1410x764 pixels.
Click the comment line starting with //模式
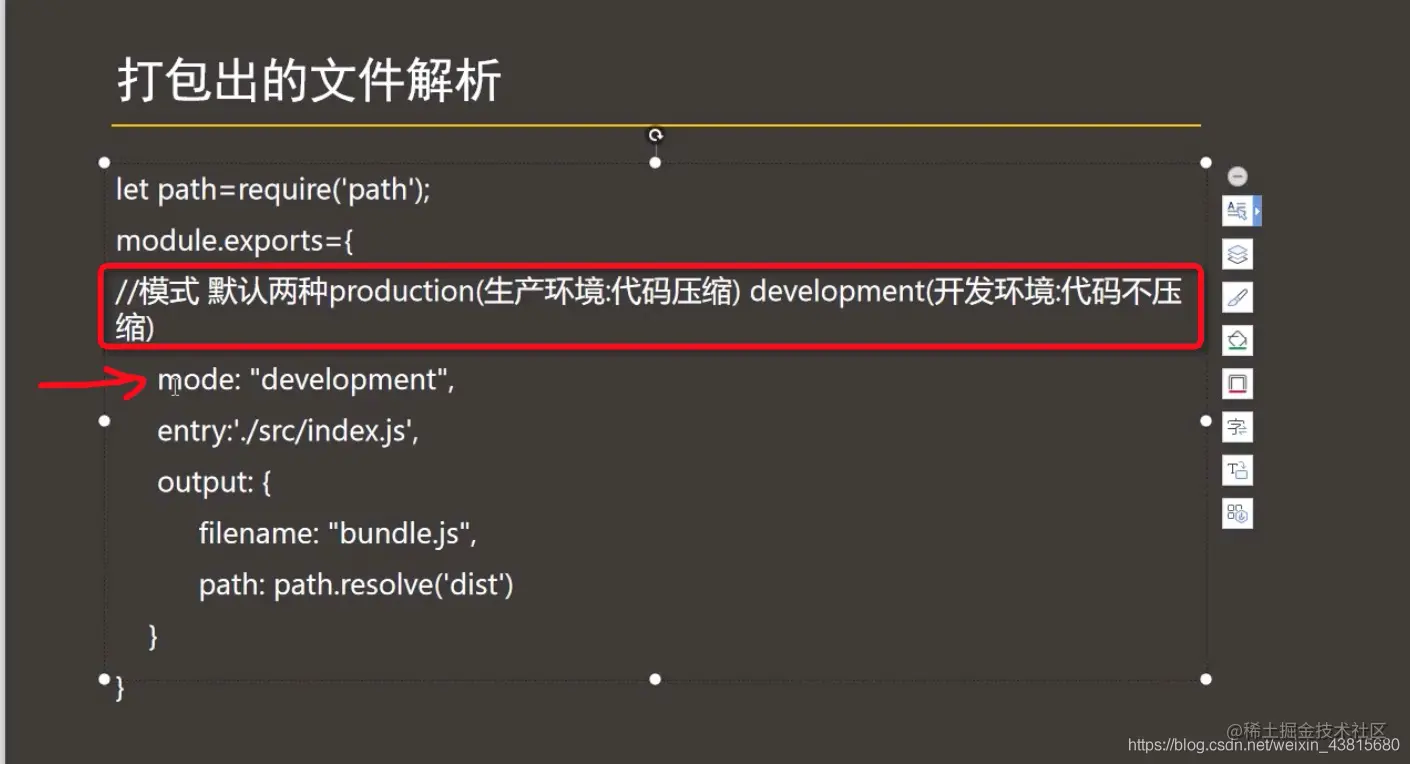[x=649, y=309]
